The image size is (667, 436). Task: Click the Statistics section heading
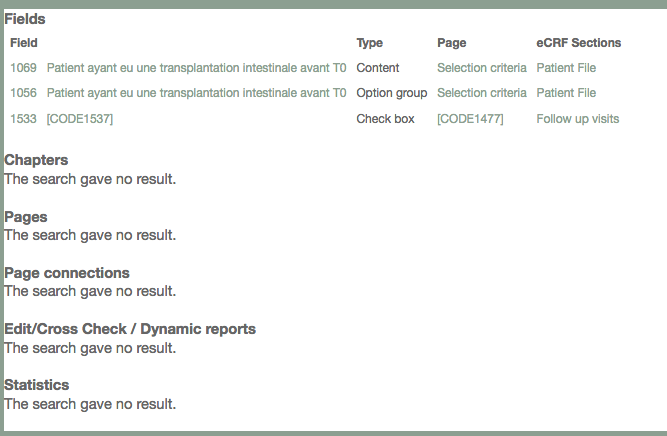point(36,385)
